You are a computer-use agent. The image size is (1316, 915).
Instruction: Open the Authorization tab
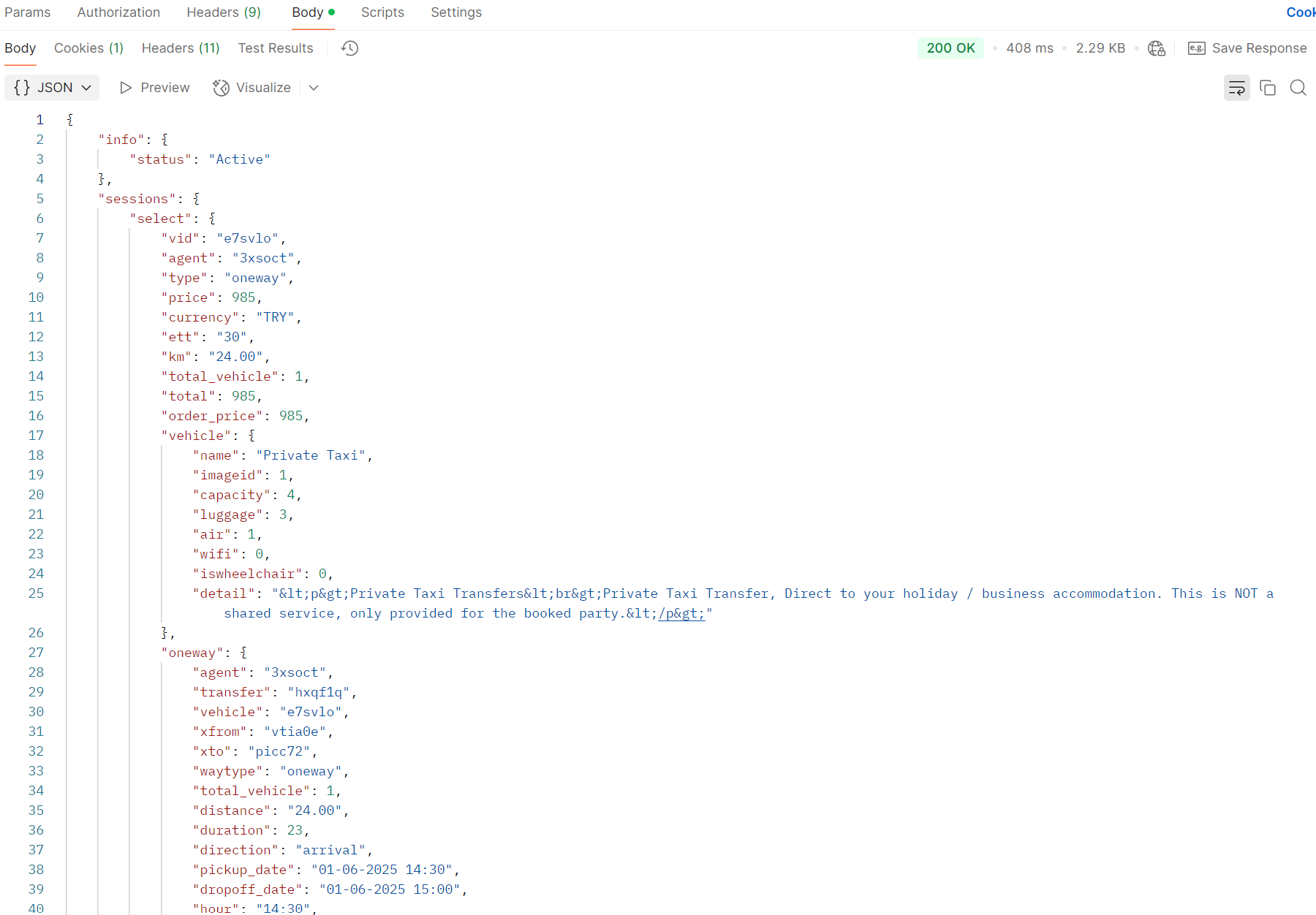pos(118,12)
